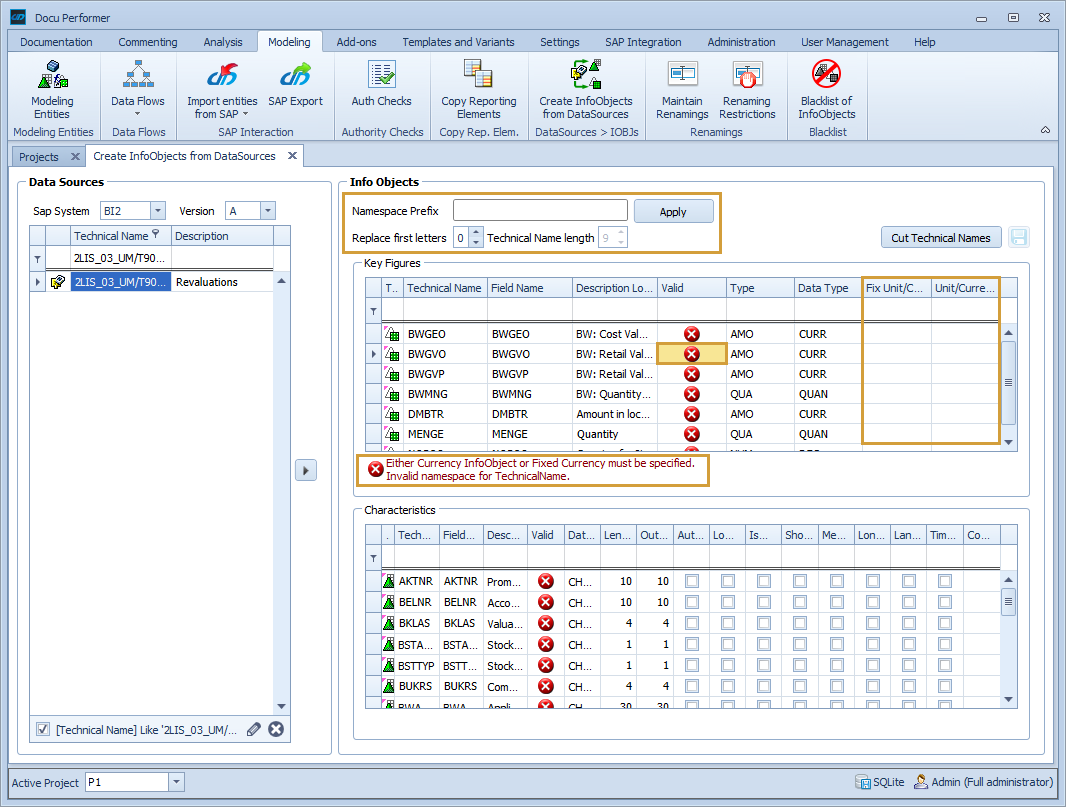Click into the Namespace Prefix field
The height and width of the screenshot is (807, 1066).
[540, 211]
